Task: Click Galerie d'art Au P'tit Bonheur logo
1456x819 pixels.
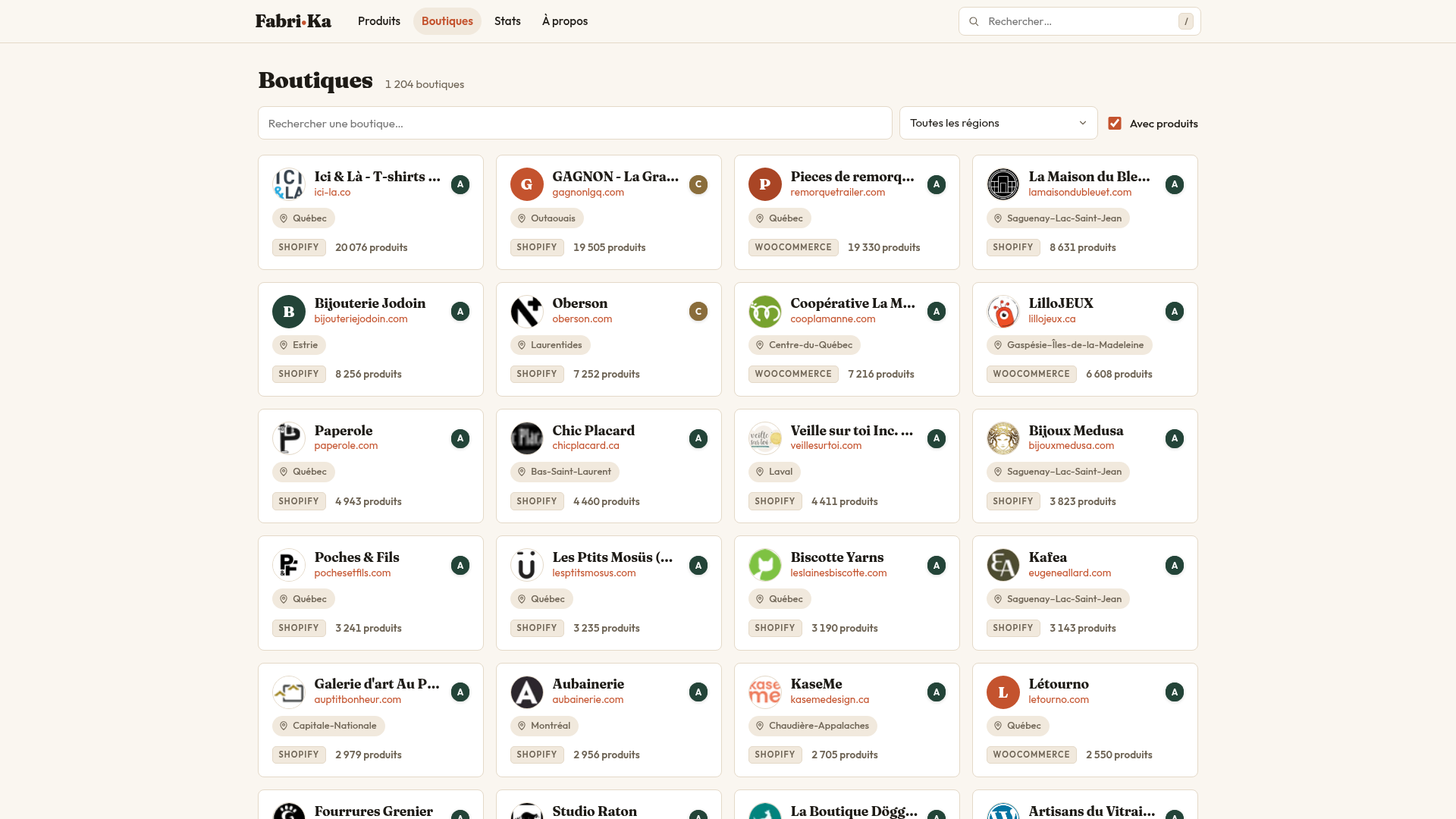Action: point(289,692)
